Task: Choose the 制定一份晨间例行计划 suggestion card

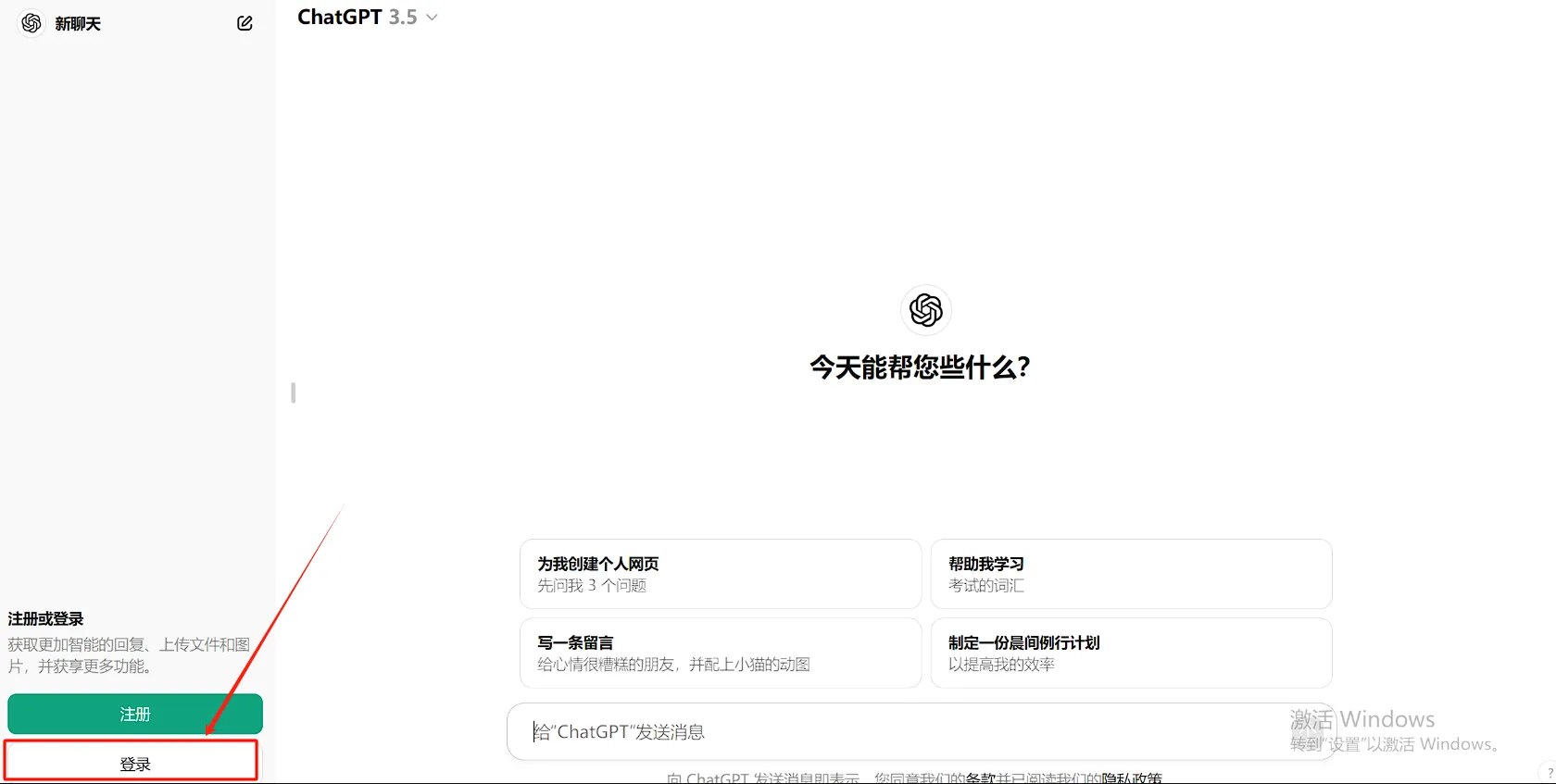Action: point(1131,653)
